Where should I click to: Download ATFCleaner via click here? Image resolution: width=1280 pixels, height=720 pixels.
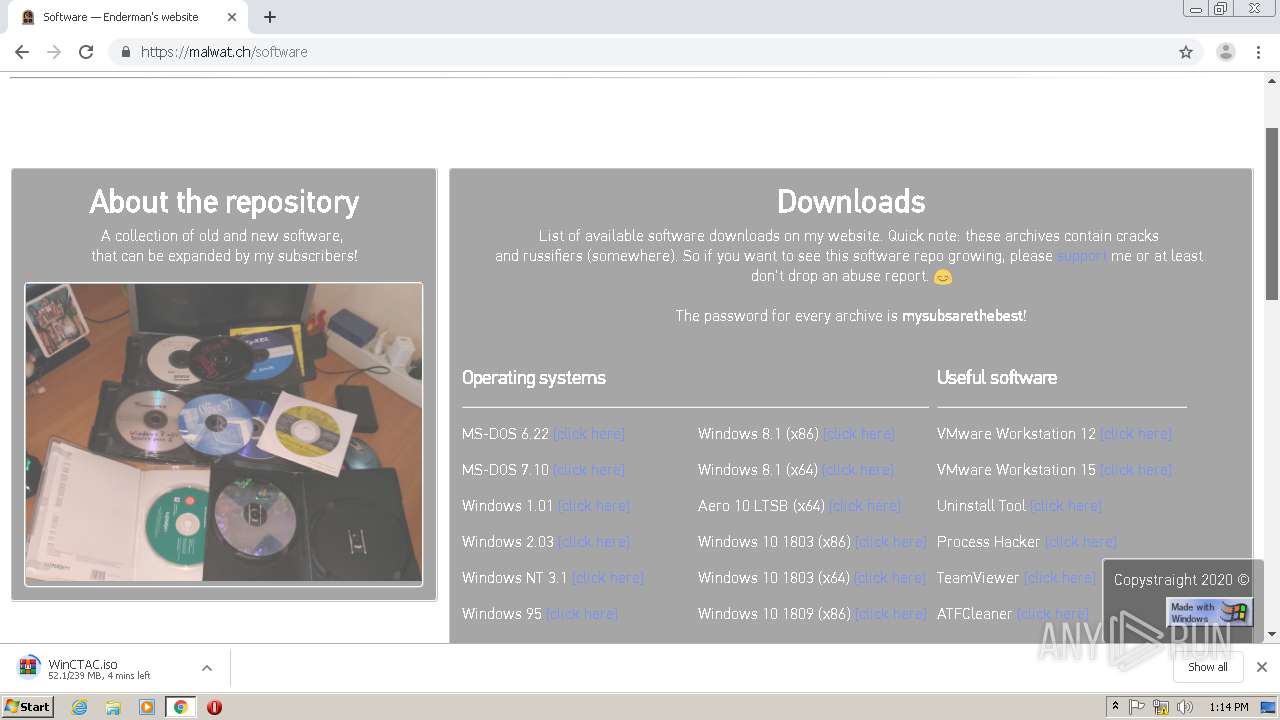tap(1052, 614)
